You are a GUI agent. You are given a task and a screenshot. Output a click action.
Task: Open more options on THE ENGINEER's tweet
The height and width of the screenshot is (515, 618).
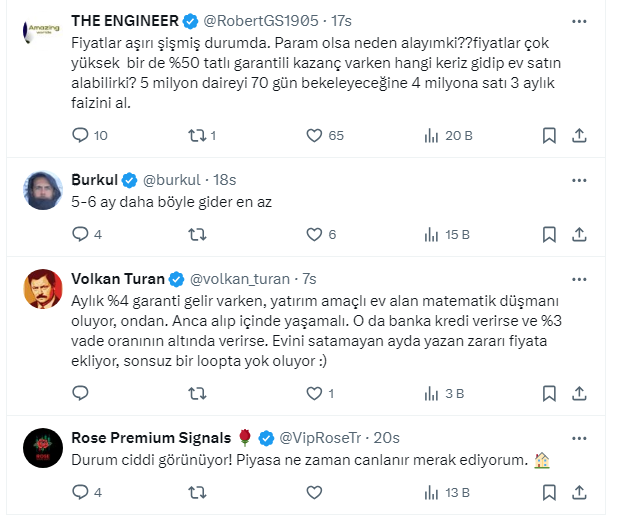click(x=579, y=20)
